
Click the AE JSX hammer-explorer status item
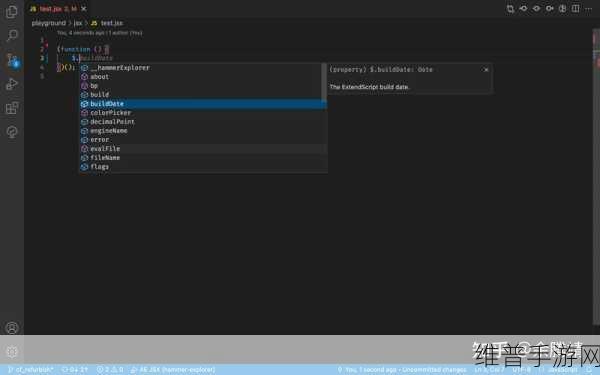point(173,370)
